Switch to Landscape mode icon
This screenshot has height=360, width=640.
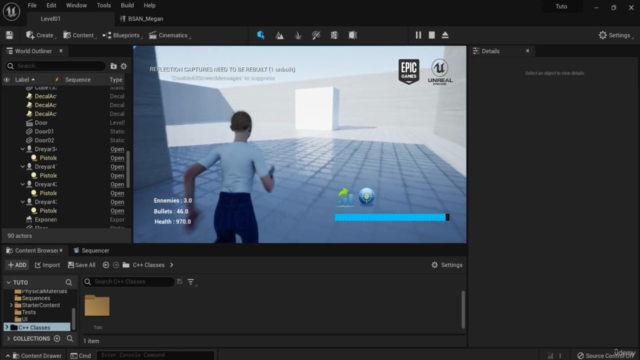coord(280,36)
